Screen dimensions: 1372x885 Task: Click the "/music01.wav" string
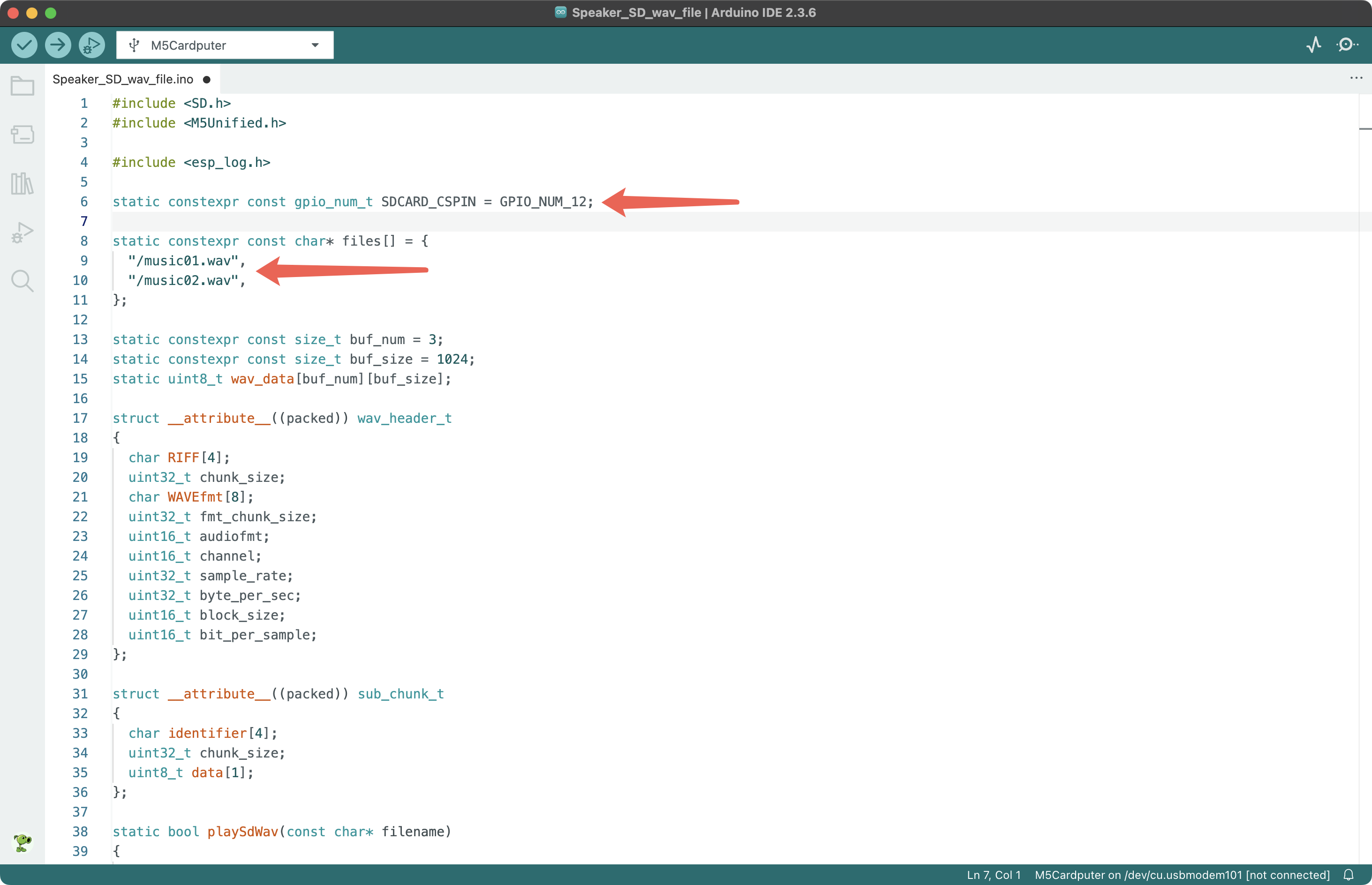pyautogui.click(x=183, y=261)
